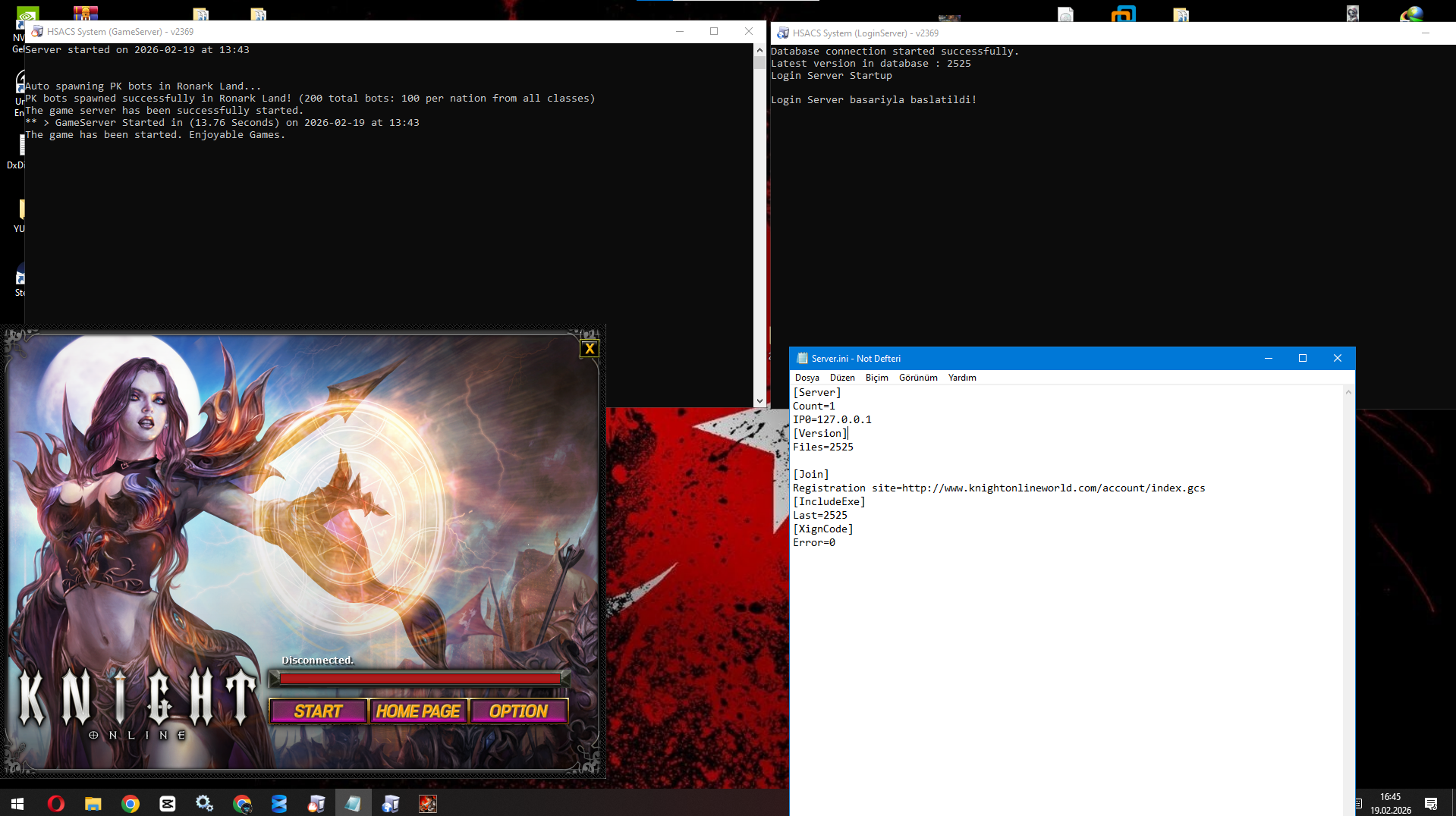Image resolution: width=1456 pixels, height=816 pixels.
Task: Open the notification center icon
Action: click(1431, 803)
